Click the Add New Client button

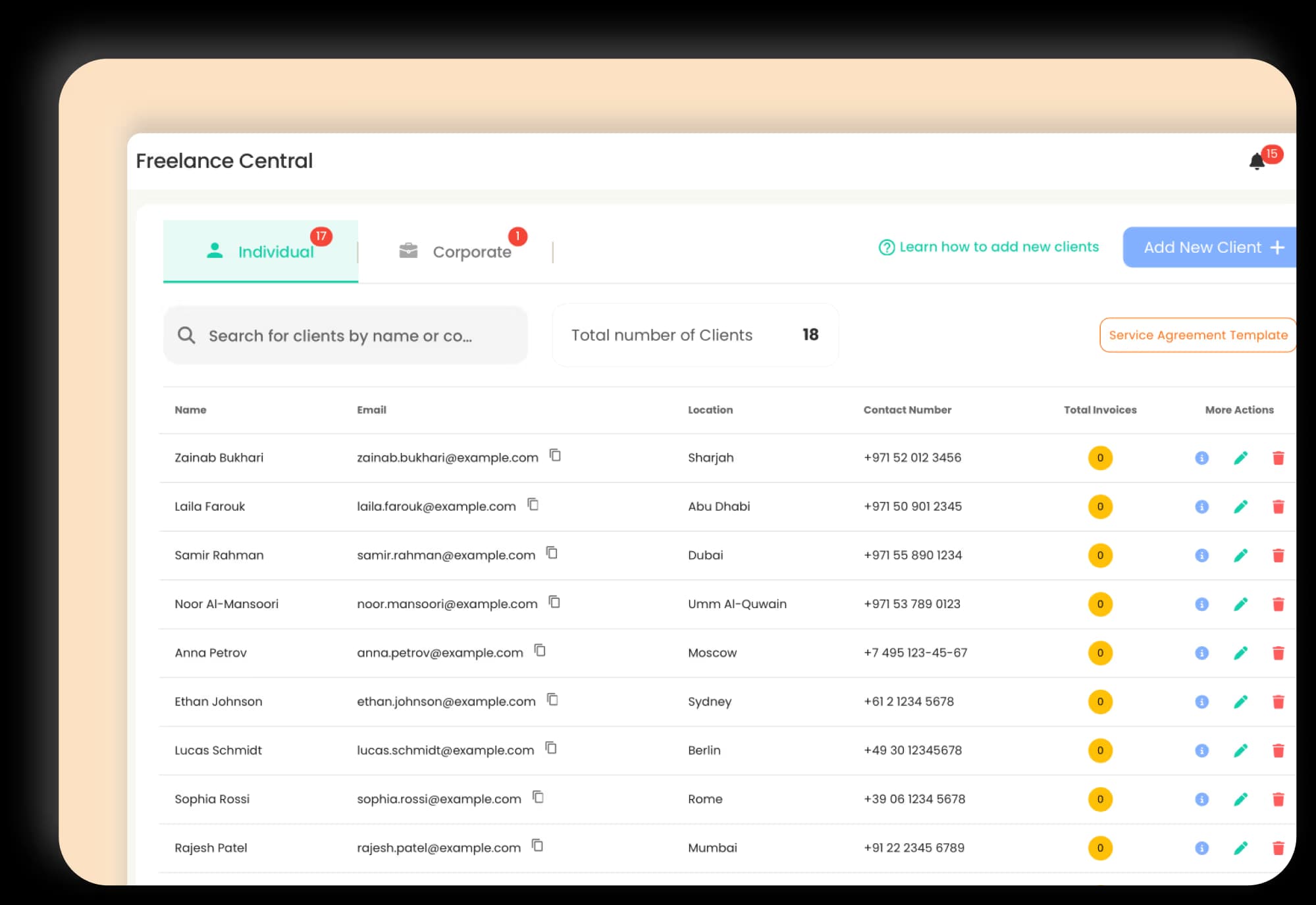[x=1211, y=247]
